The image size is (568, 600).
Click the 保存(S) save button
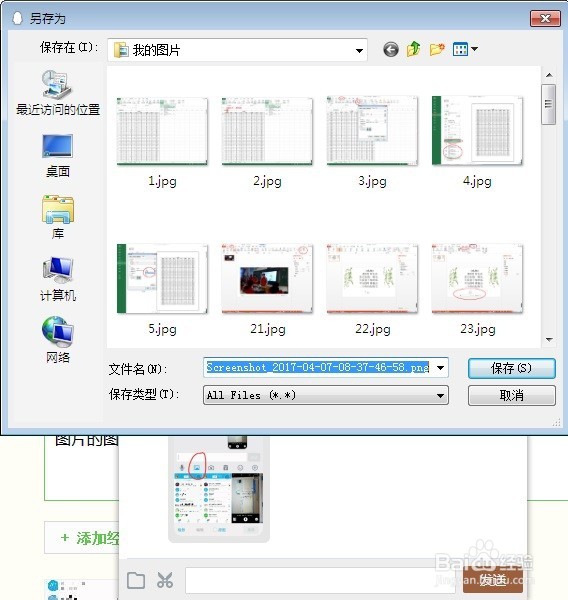click(x=511, y=368)
